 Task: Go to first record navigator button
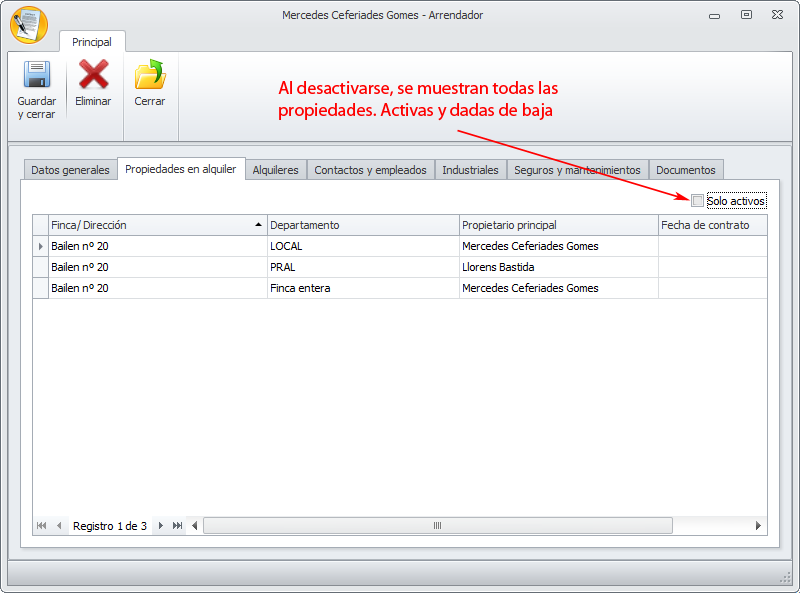coord(42,526)
